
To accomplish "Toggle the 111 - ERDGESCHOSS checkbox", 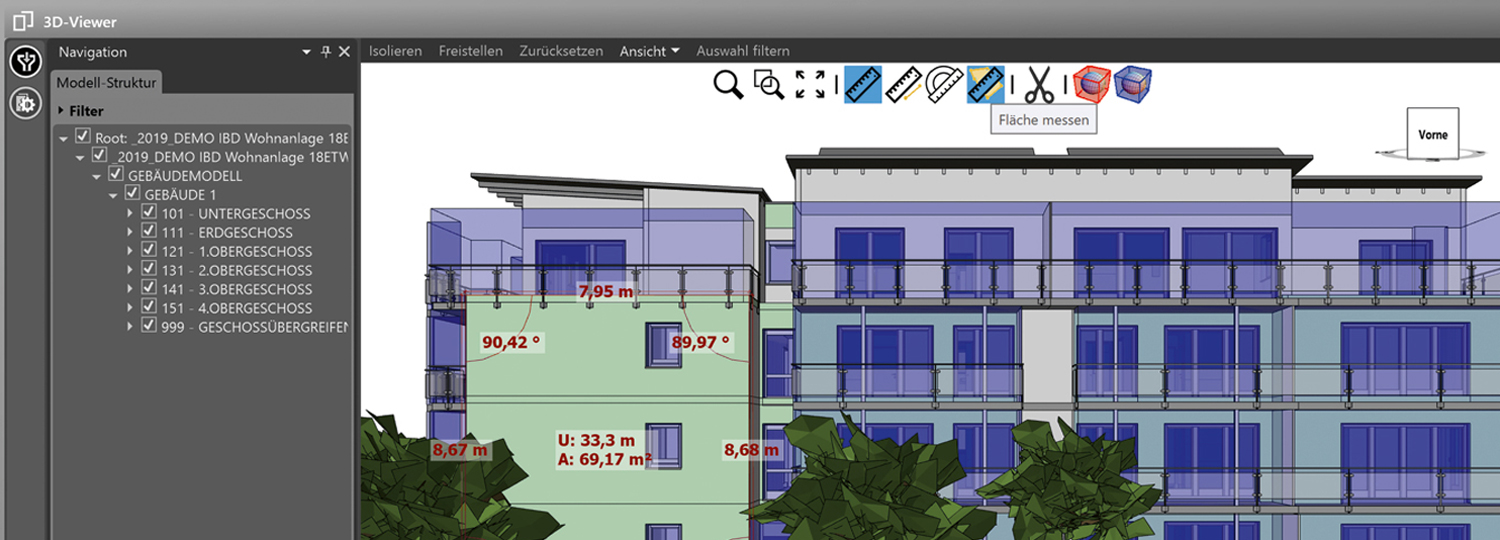I will 148,232.
